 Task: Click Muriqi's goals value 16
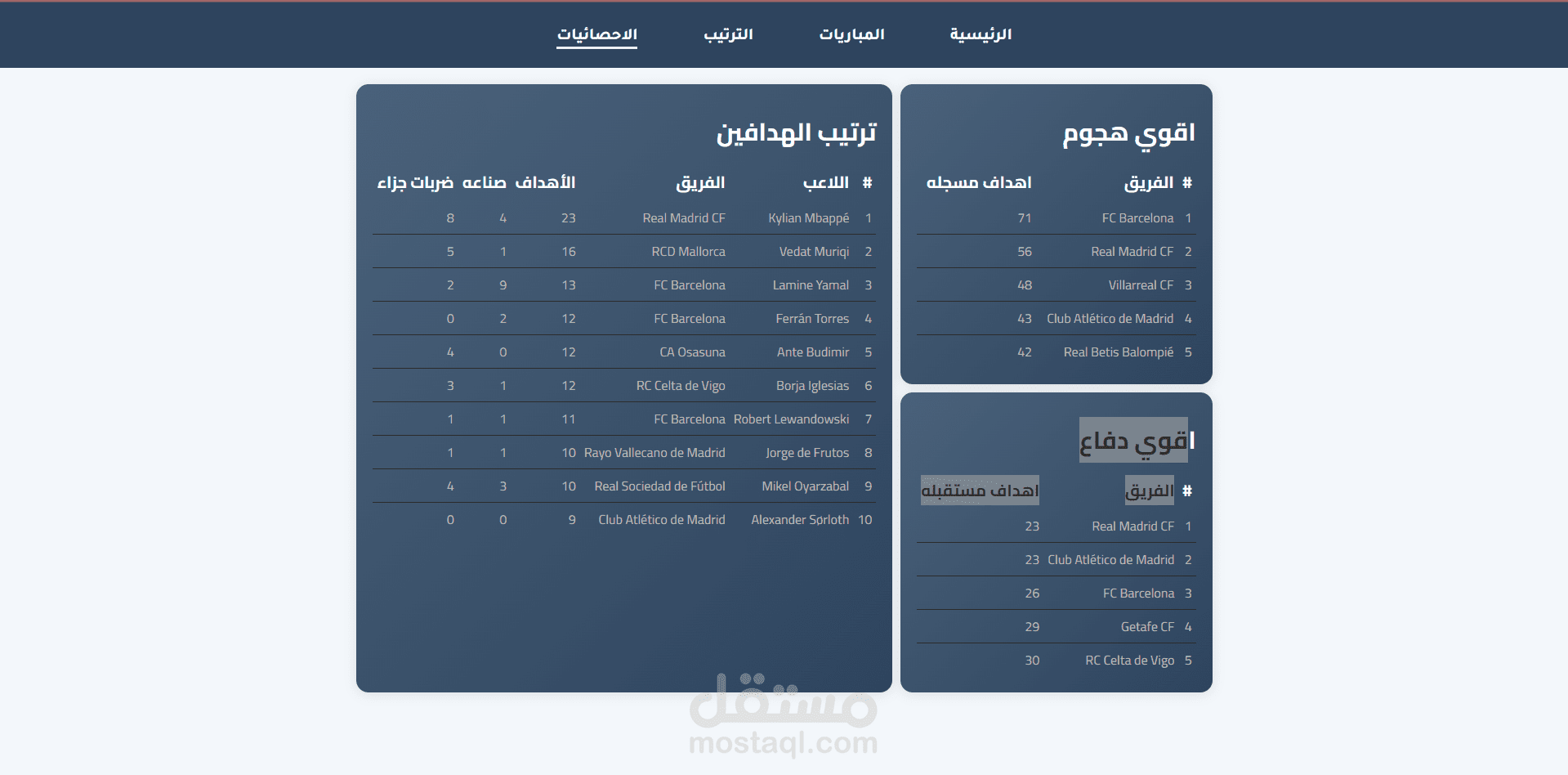pos(569,252)
